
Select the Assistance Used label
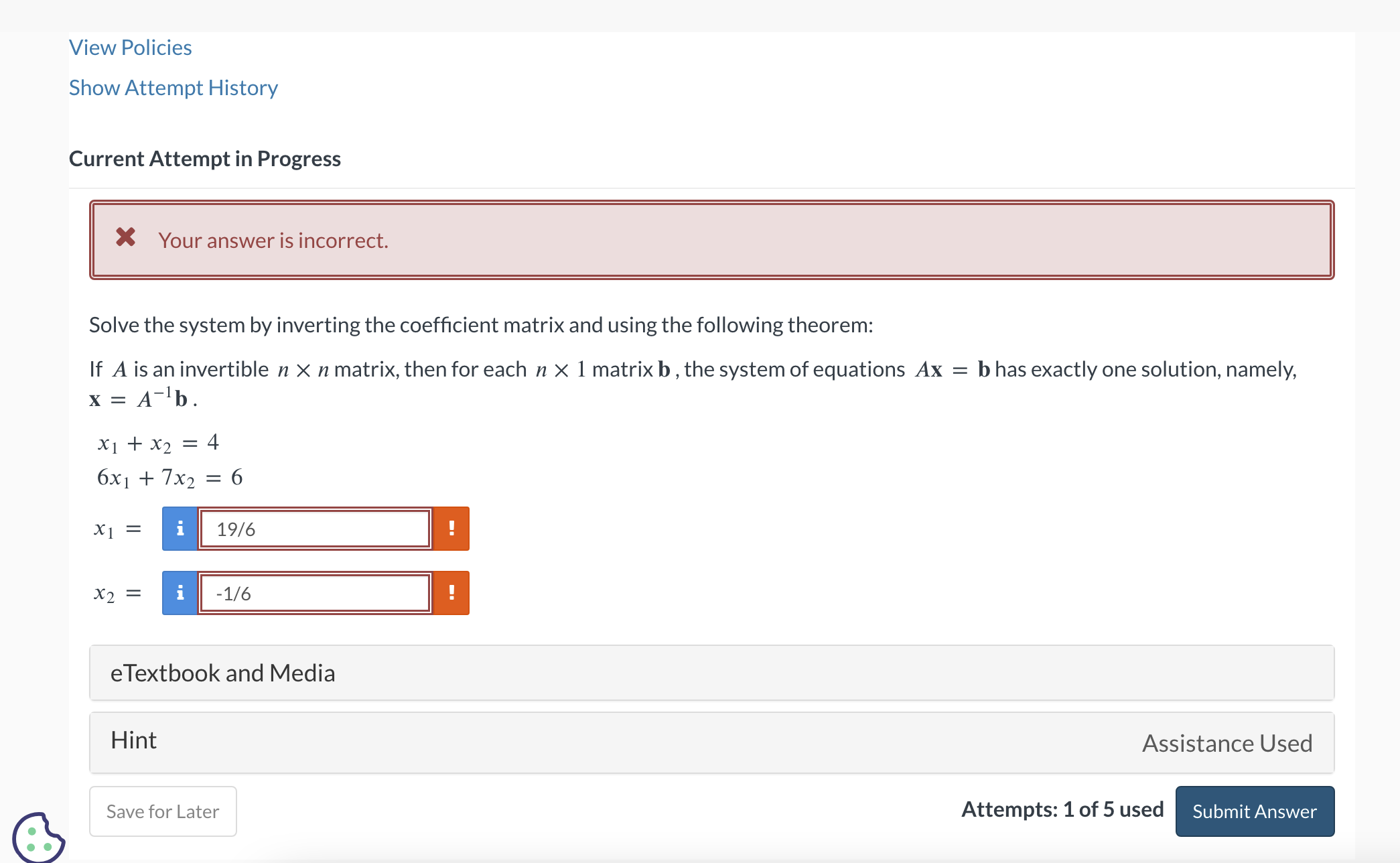1226,742
